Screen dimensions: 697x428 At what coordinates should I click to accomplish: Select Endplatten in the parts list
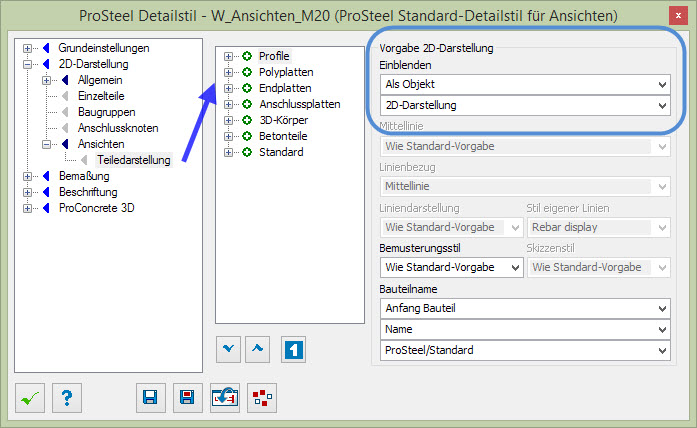pos(285,88)
